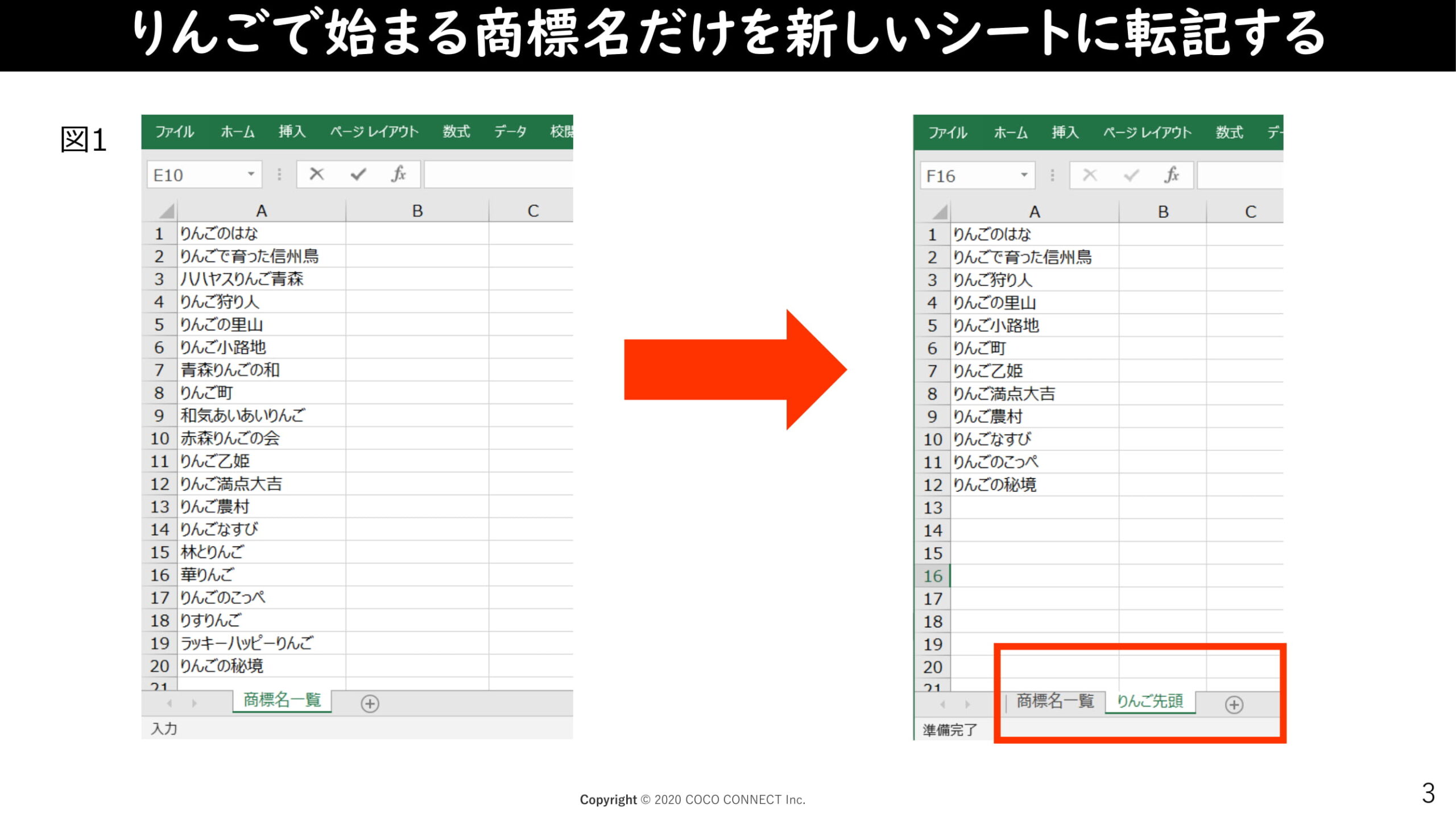Click the formula bar input in right Excel

[x=1240, y=175]
